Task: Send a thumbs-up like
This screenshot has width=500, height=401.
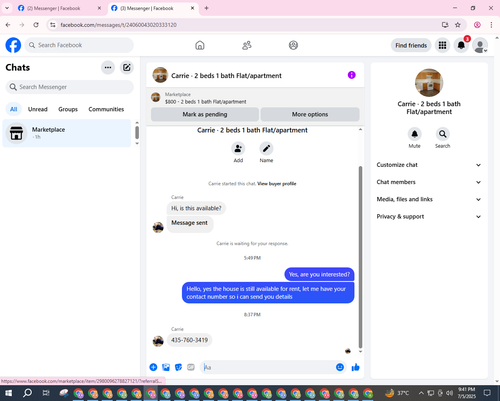Action: coord(355,367)
